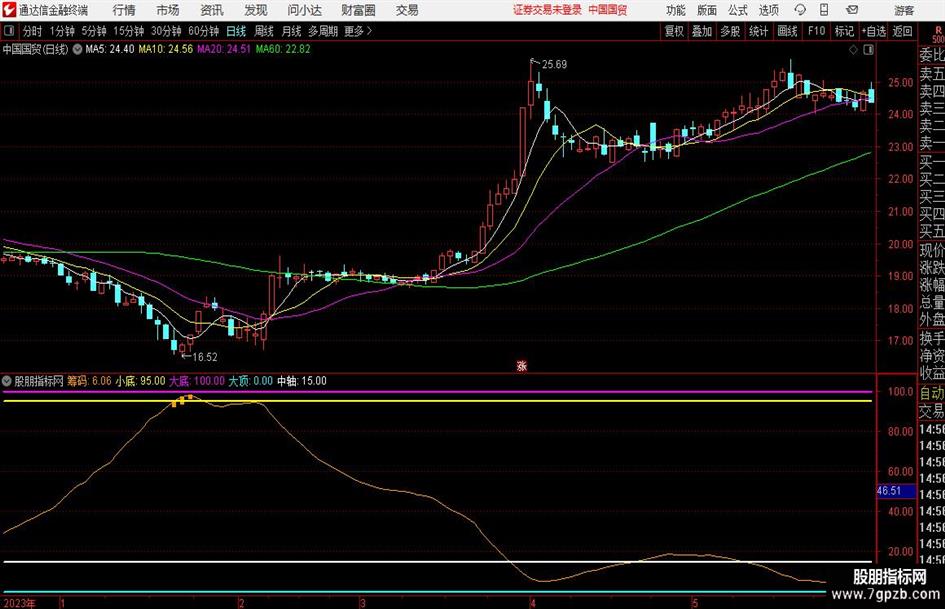Screen dimensions: 945x609
Task: Click the month 4 marker on time axis
Action: [x=533, y=603]
